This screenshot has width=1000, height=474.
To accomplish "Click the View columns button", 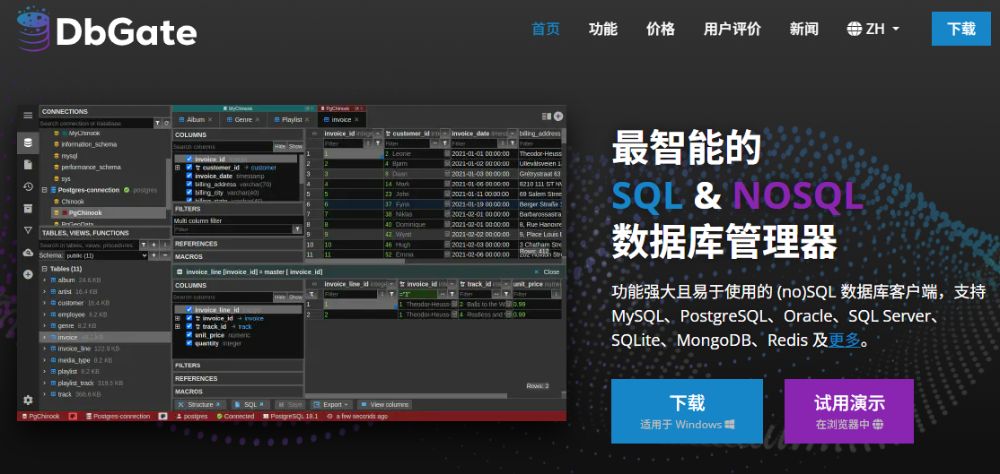I will coord(385,404).
